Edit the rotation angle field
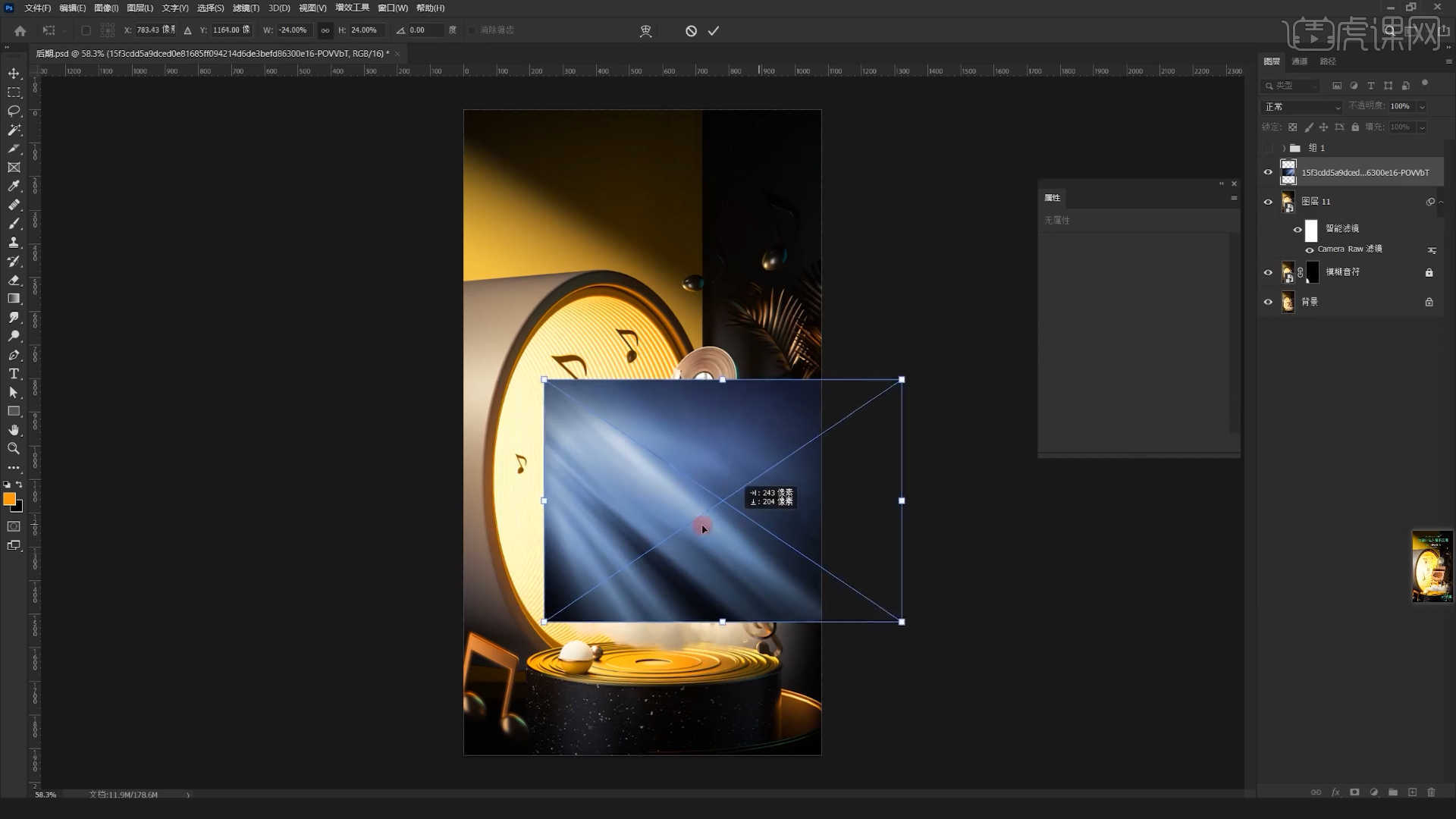The height and width of the screenshot is (819, 1456). [425, 30]
